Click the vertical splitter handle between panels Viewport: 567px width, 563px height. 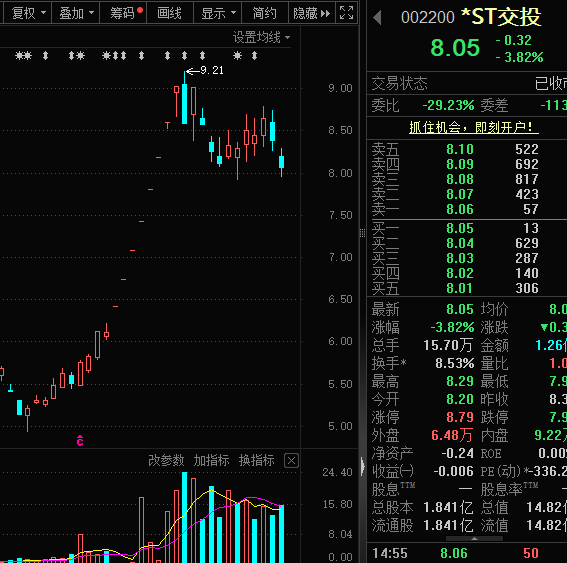(362, 233)
